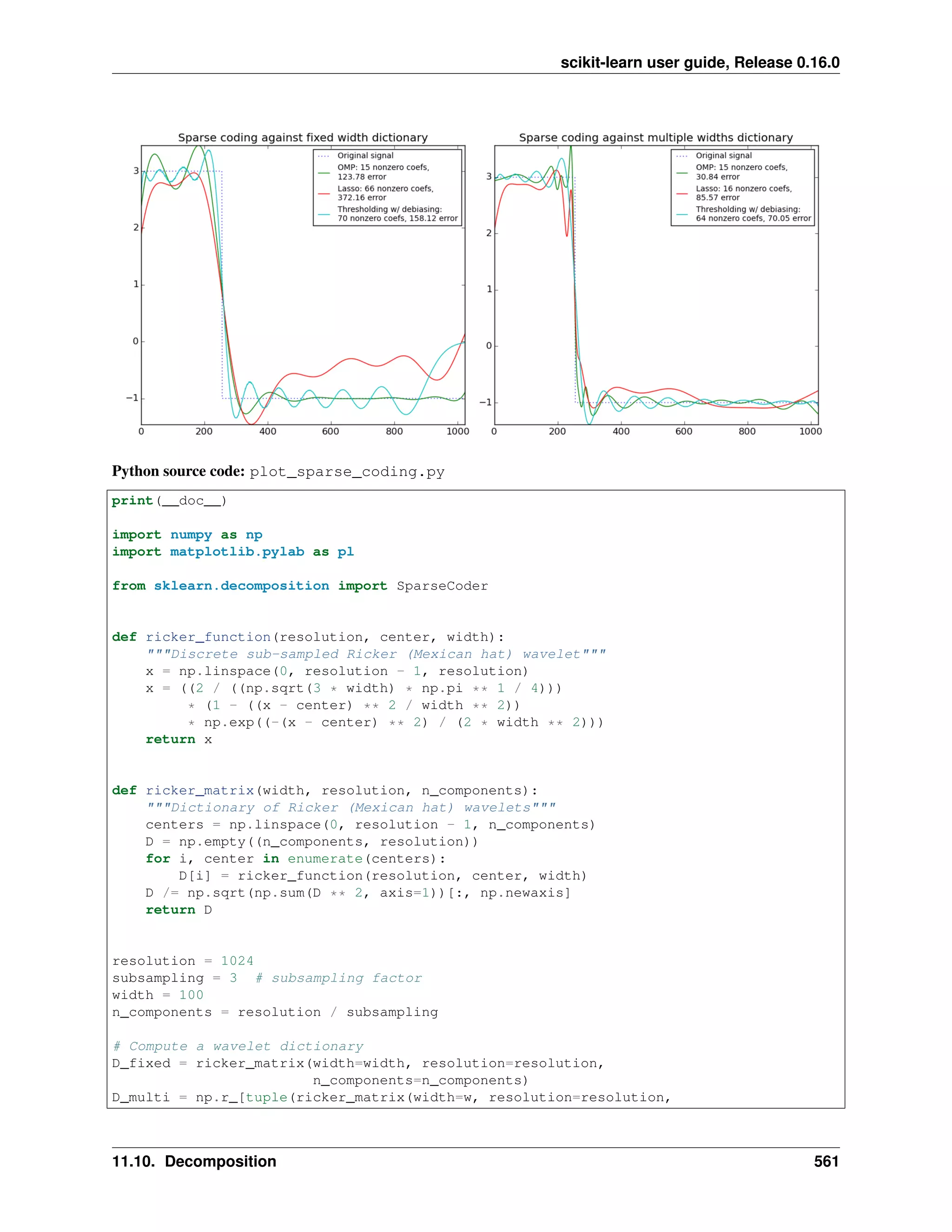
Task: Click the line 'centers = np.linspace(0, resolution - 1, n_components)'
Action: click(x=370, y=825)
